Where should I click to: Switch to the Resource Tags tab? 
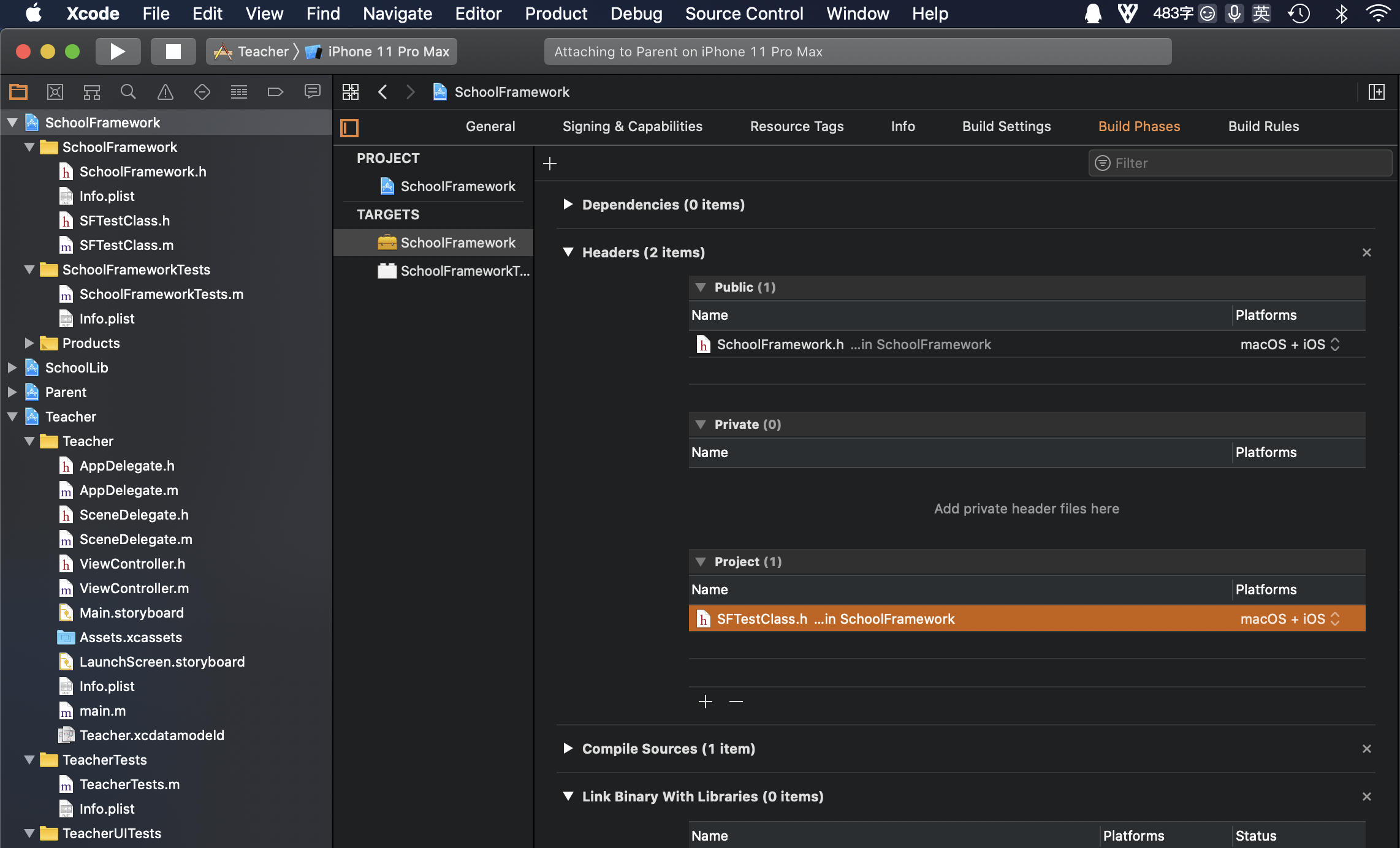click(x=797, y=126)
